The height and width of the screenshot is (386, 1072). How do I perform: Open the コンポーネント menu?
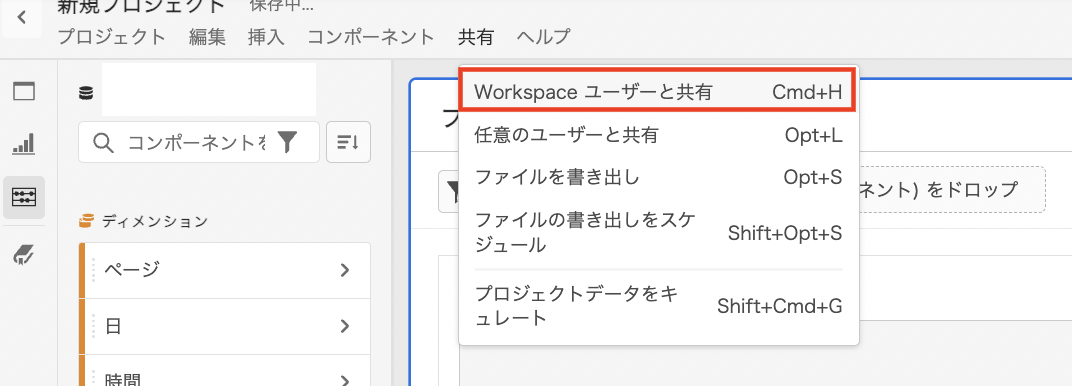point(371,37)
